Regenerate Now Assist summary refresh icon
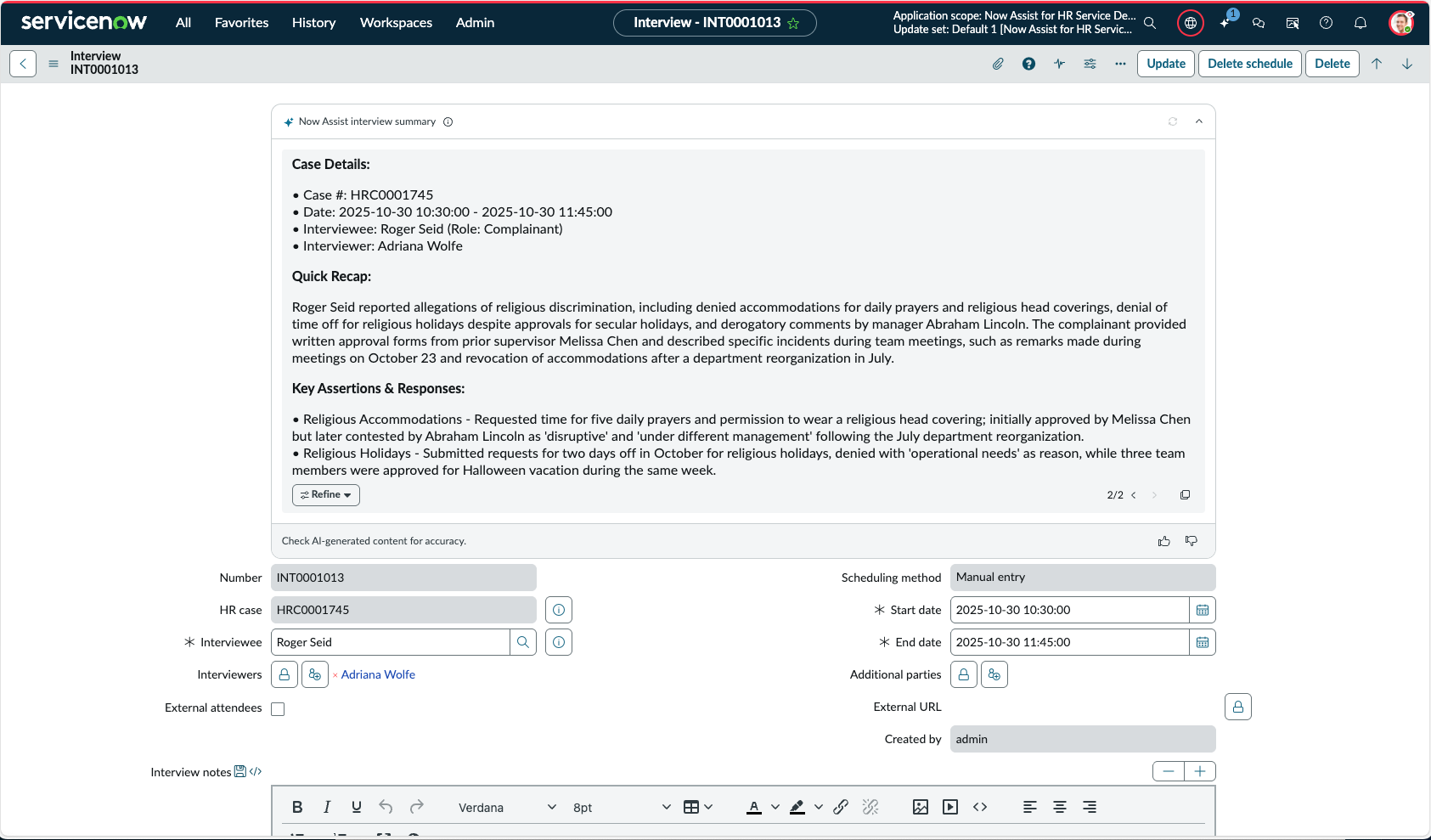The image size is (1431, 840). click(x=1173, y=121)
